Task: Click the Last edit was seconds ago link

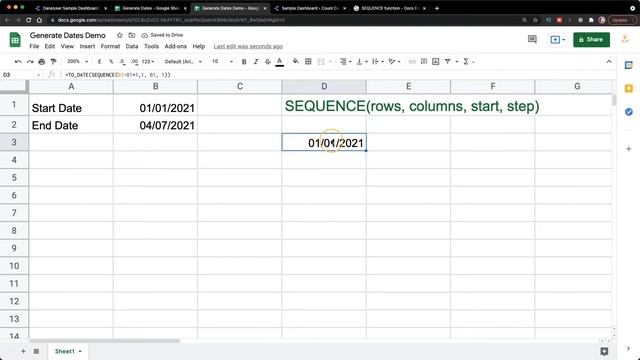Action: (248, 47)
